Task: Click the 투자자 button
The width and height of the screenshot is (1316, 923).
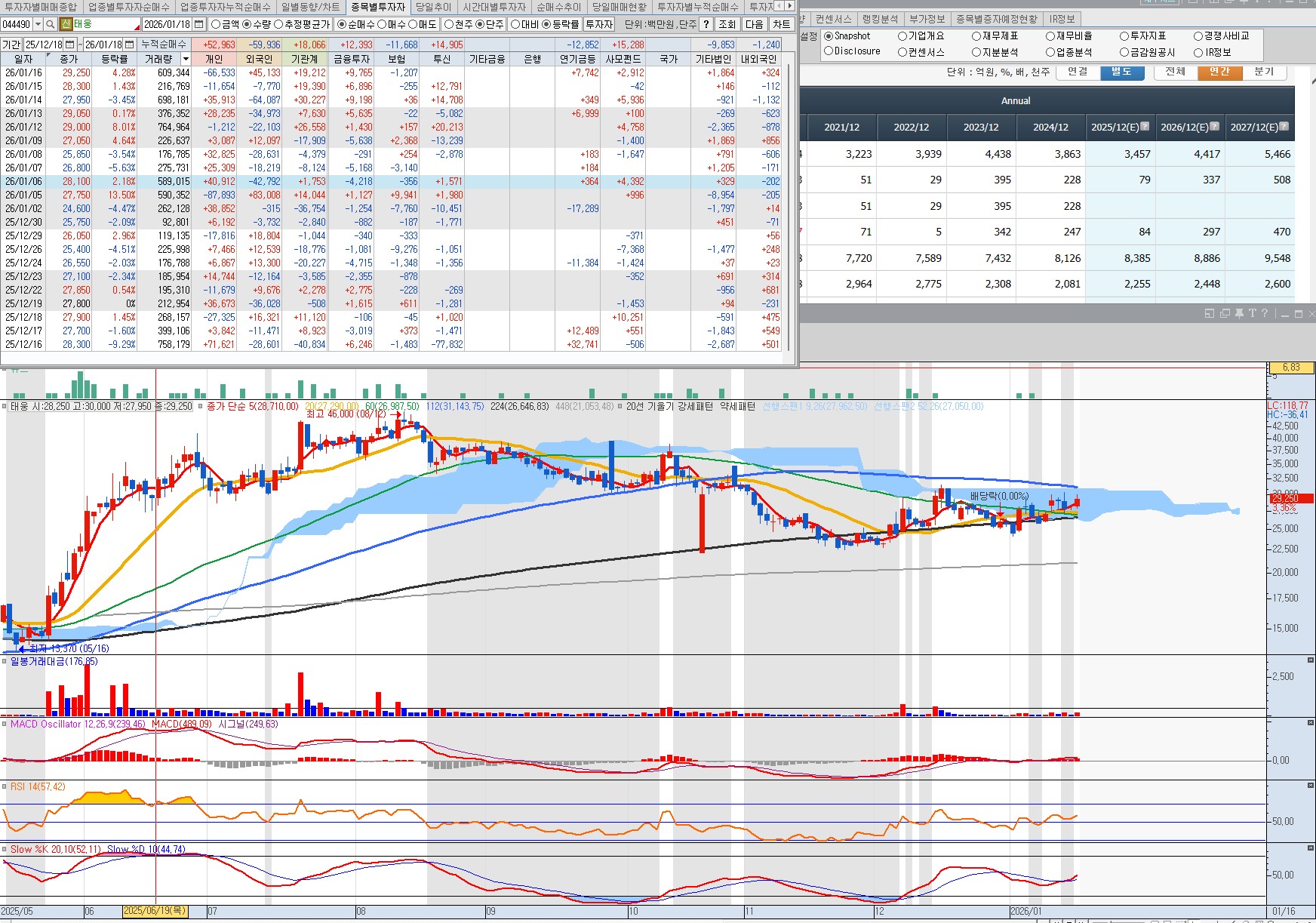Action: click(x=599, y=24)
